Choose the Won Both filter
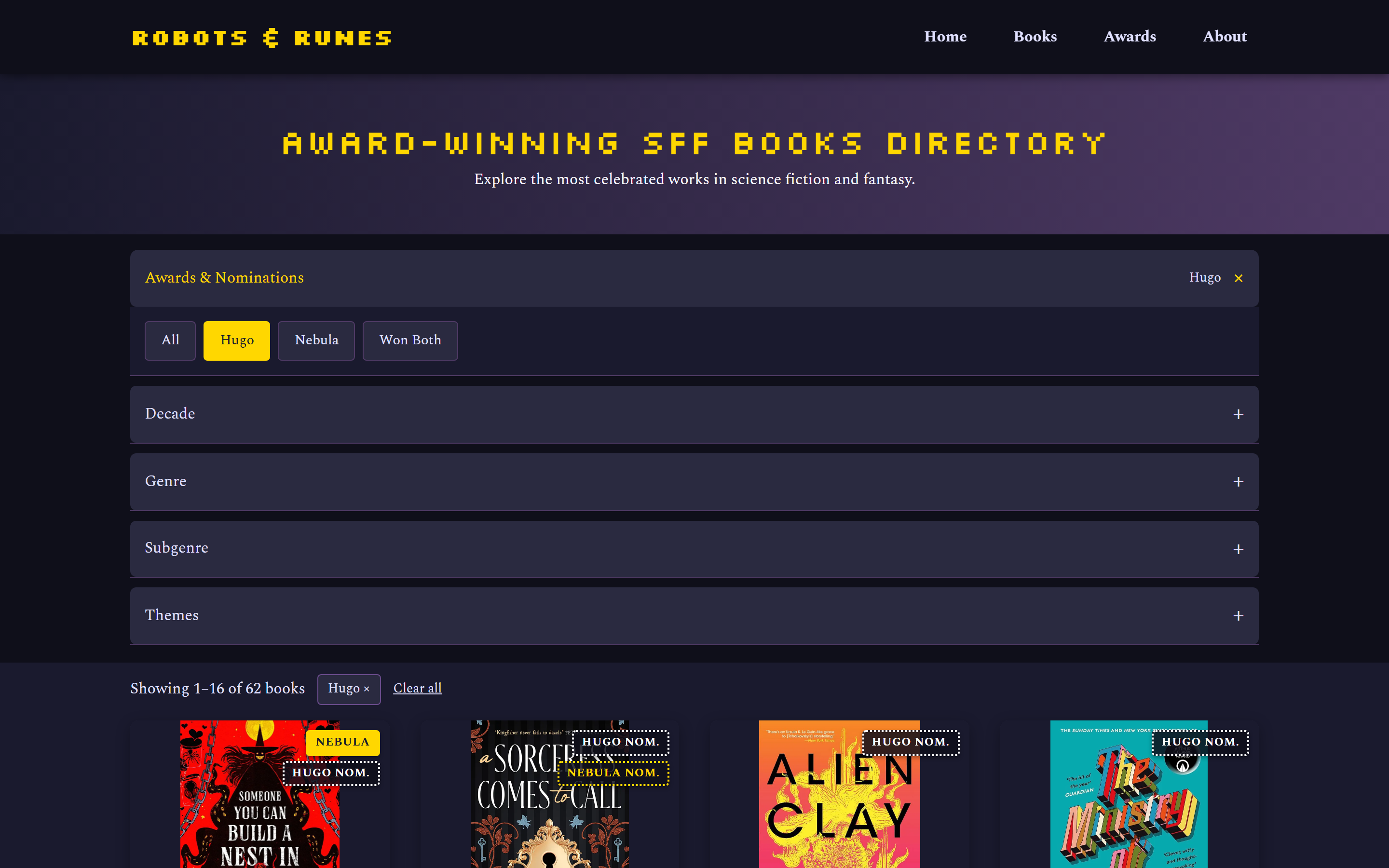Screen dimensions: 1389x868 tap(410, 340)
